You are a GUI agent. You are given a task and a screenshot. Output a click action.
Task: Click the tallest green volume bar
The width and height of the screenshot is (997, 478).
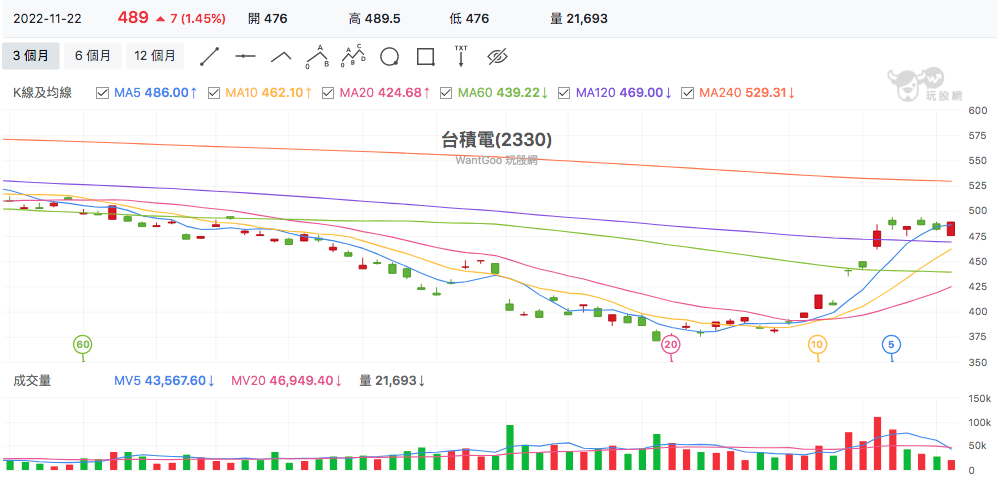509,447
